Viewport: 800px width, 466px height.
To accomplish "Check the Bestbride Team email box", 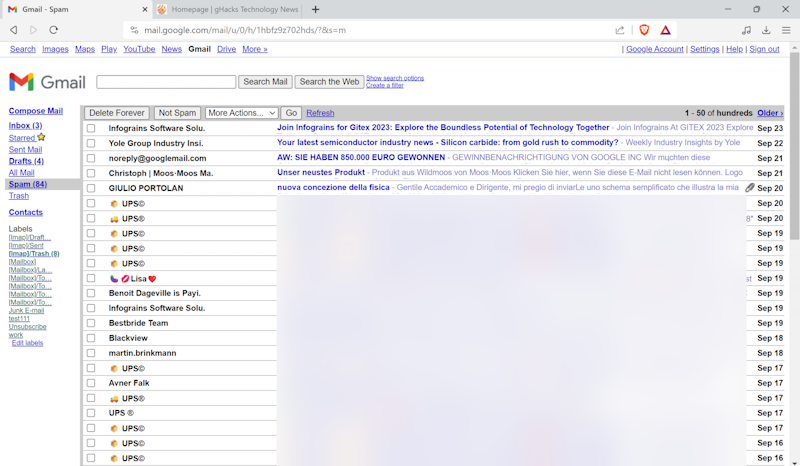I will coord(91,323).
